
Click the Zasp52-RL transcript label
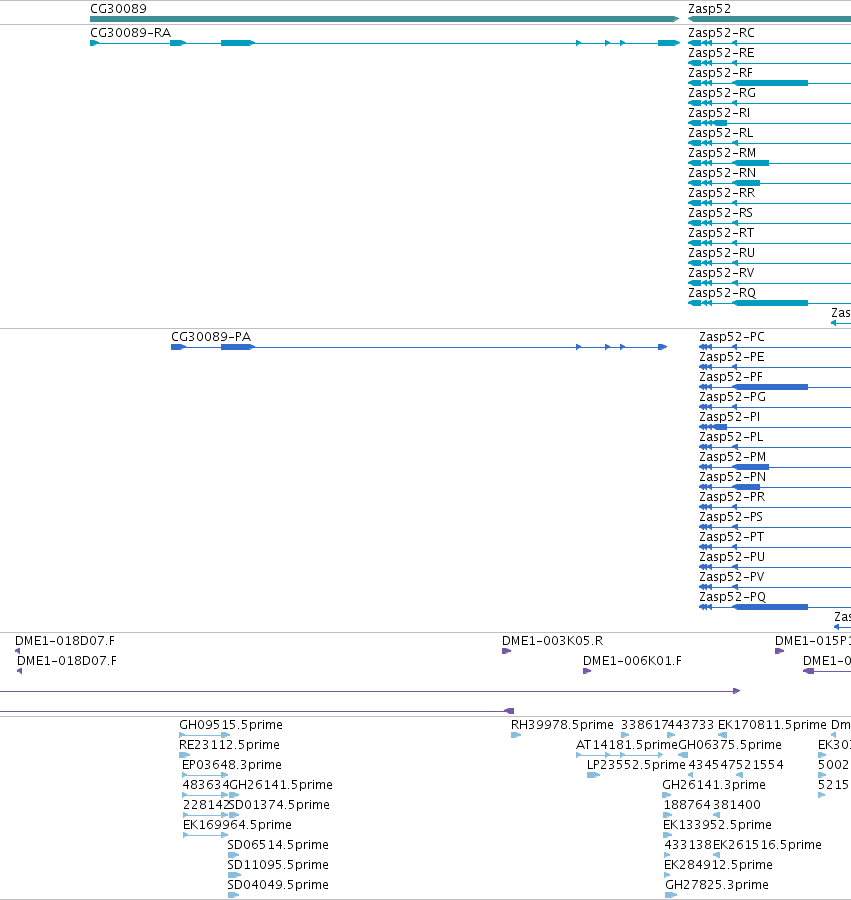click(721, 133)
